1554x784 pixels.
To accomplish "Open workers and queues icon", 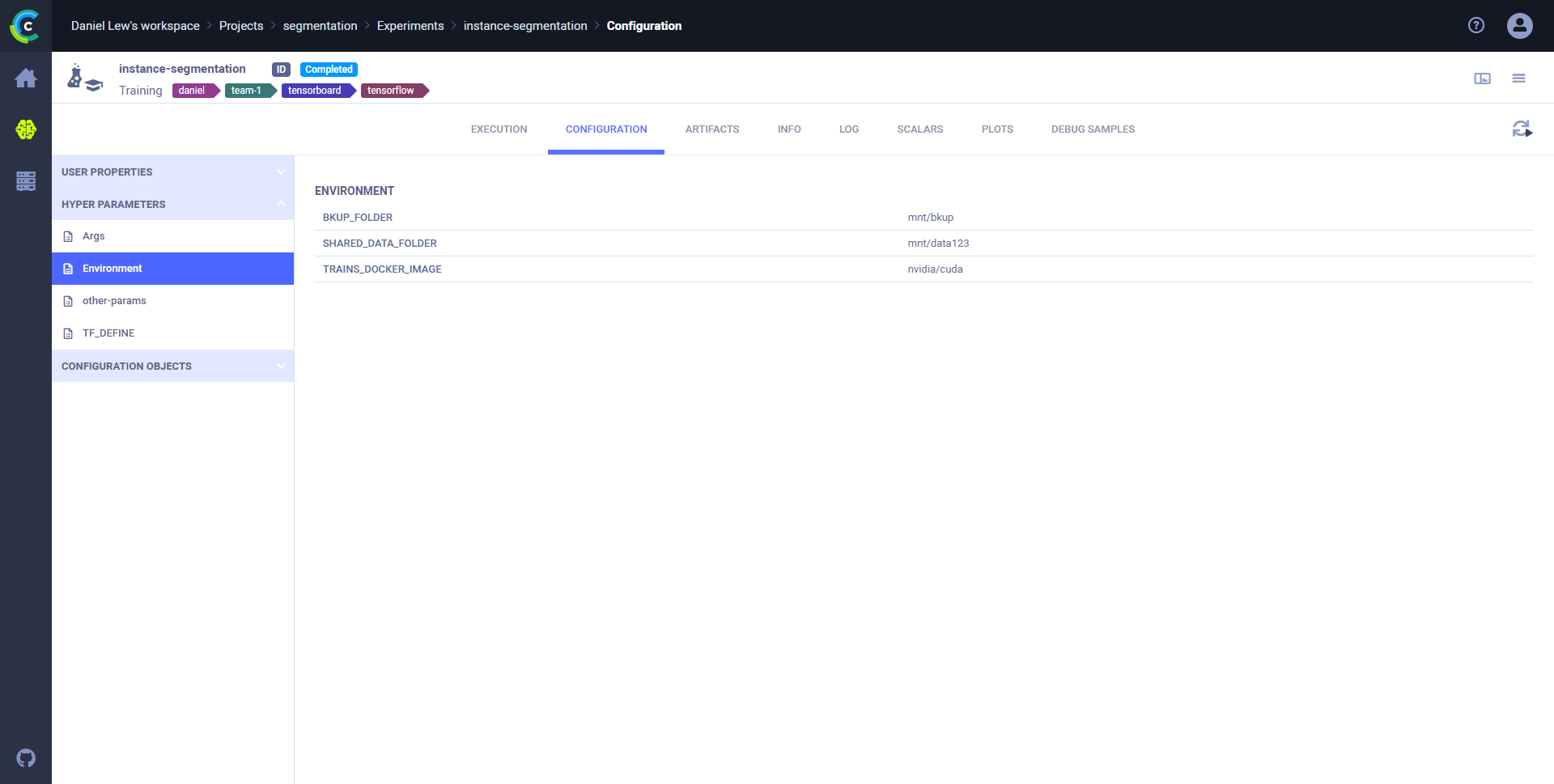I will (x=26, y=181).
